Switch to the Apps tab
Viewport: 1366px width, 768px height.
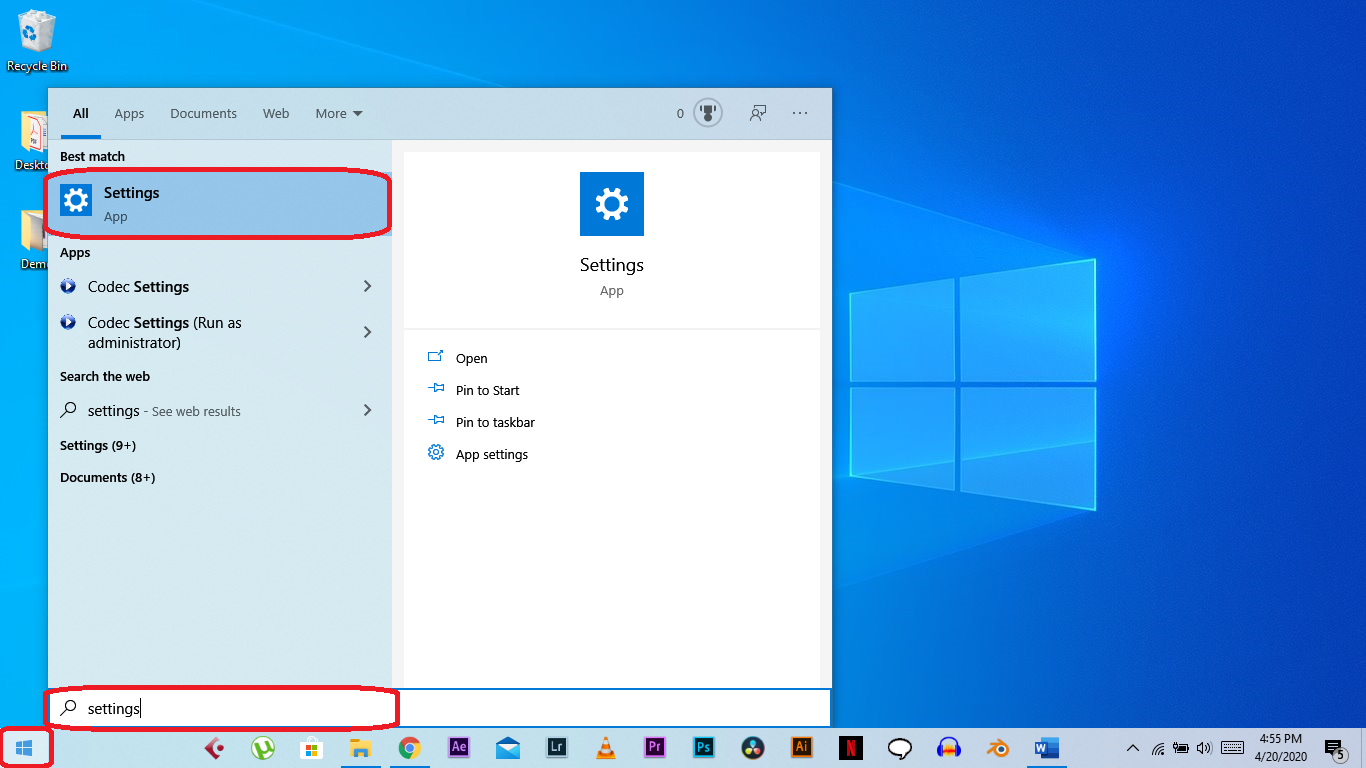(x=129, y=114)
